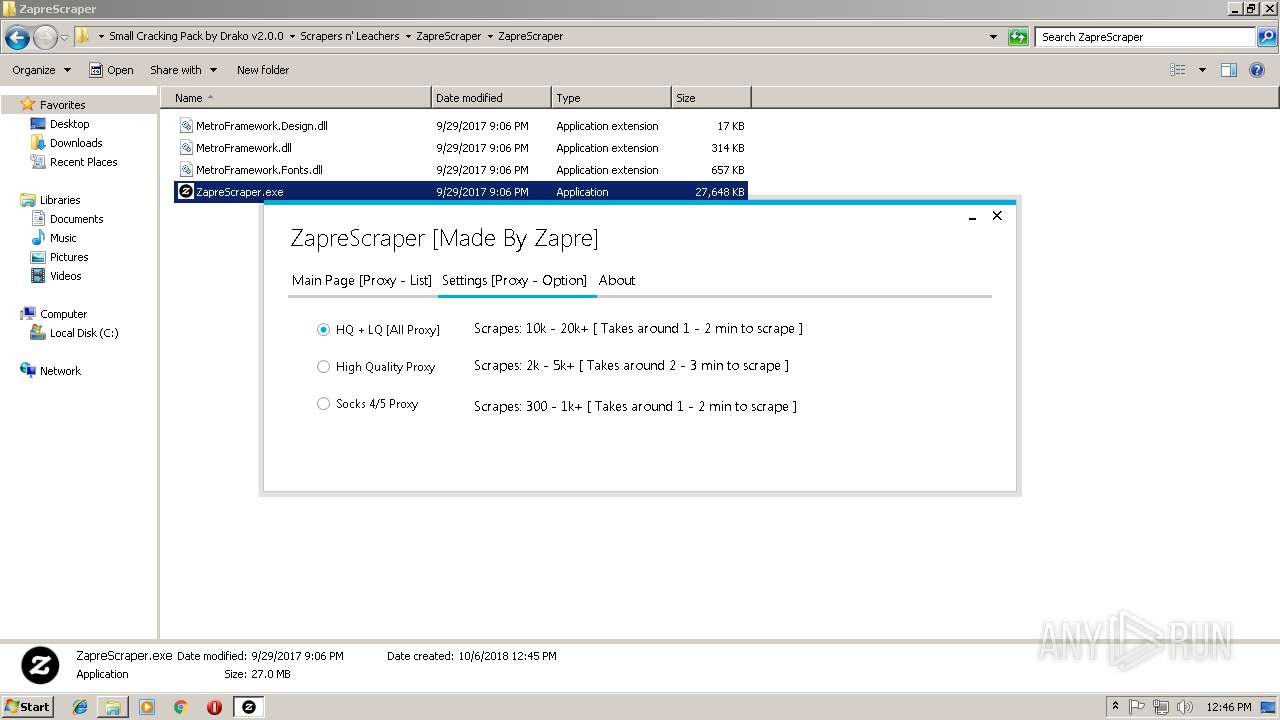Open Windows Media Player from taskbar
Viewport: 1280px width, 720px height.
tap(147, 707)
